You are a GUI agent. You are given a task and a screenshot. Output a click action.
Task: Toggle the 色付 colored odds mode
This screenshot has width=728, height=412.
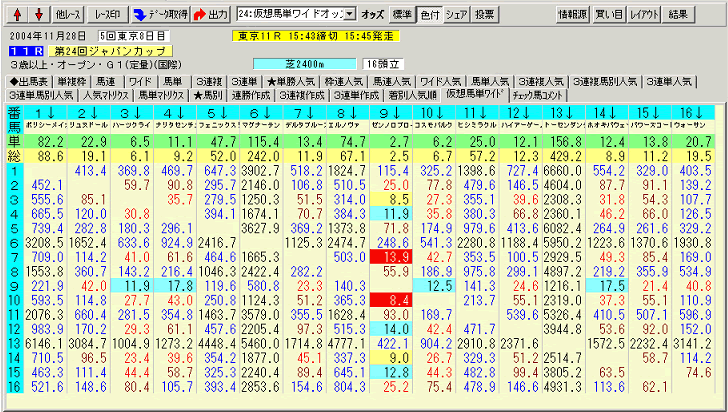[x=429, y=15]
